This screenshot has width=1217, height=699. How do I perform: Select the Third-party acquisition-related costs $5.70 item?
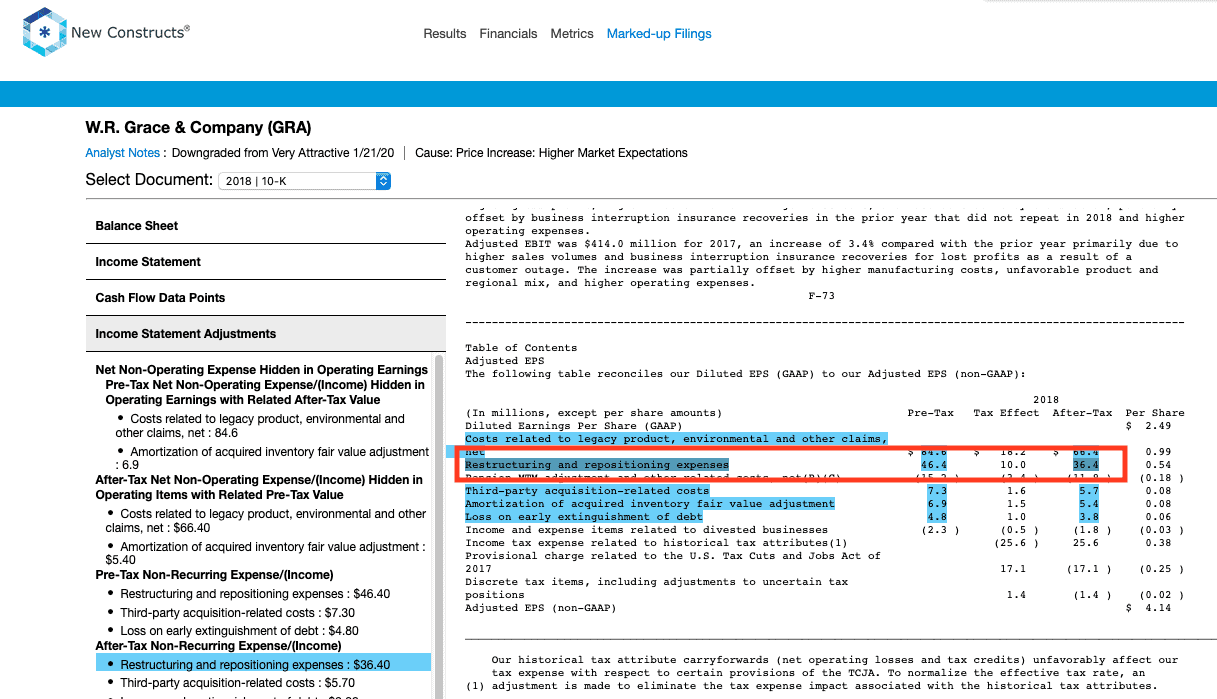point(237,683)
